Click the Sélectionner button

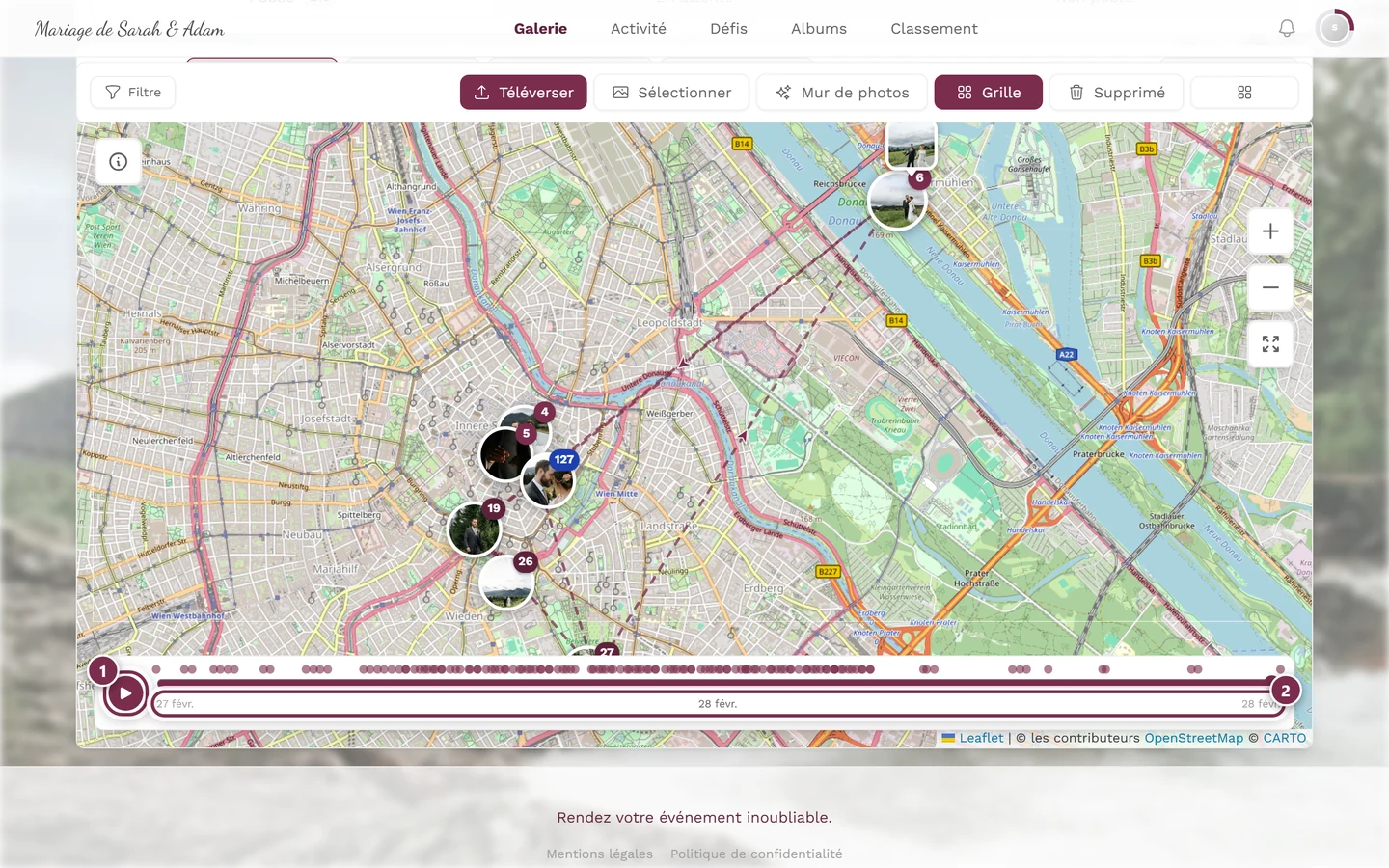coord(671,93)
